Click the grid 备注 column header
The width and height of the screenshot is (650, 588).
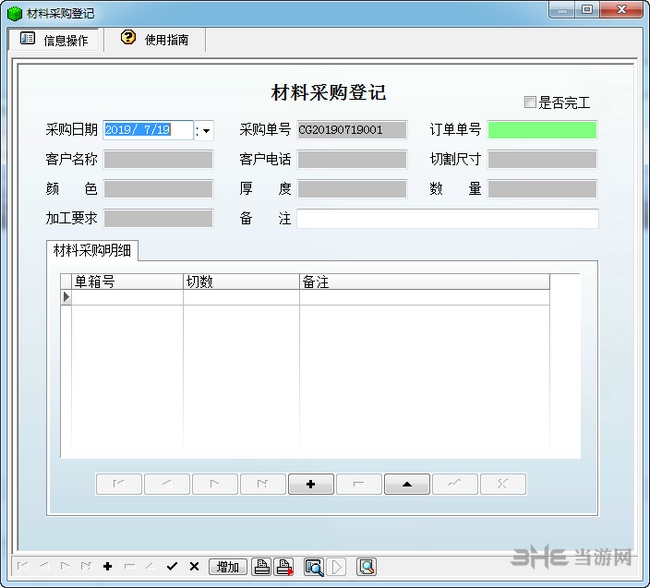coord(424,282)
